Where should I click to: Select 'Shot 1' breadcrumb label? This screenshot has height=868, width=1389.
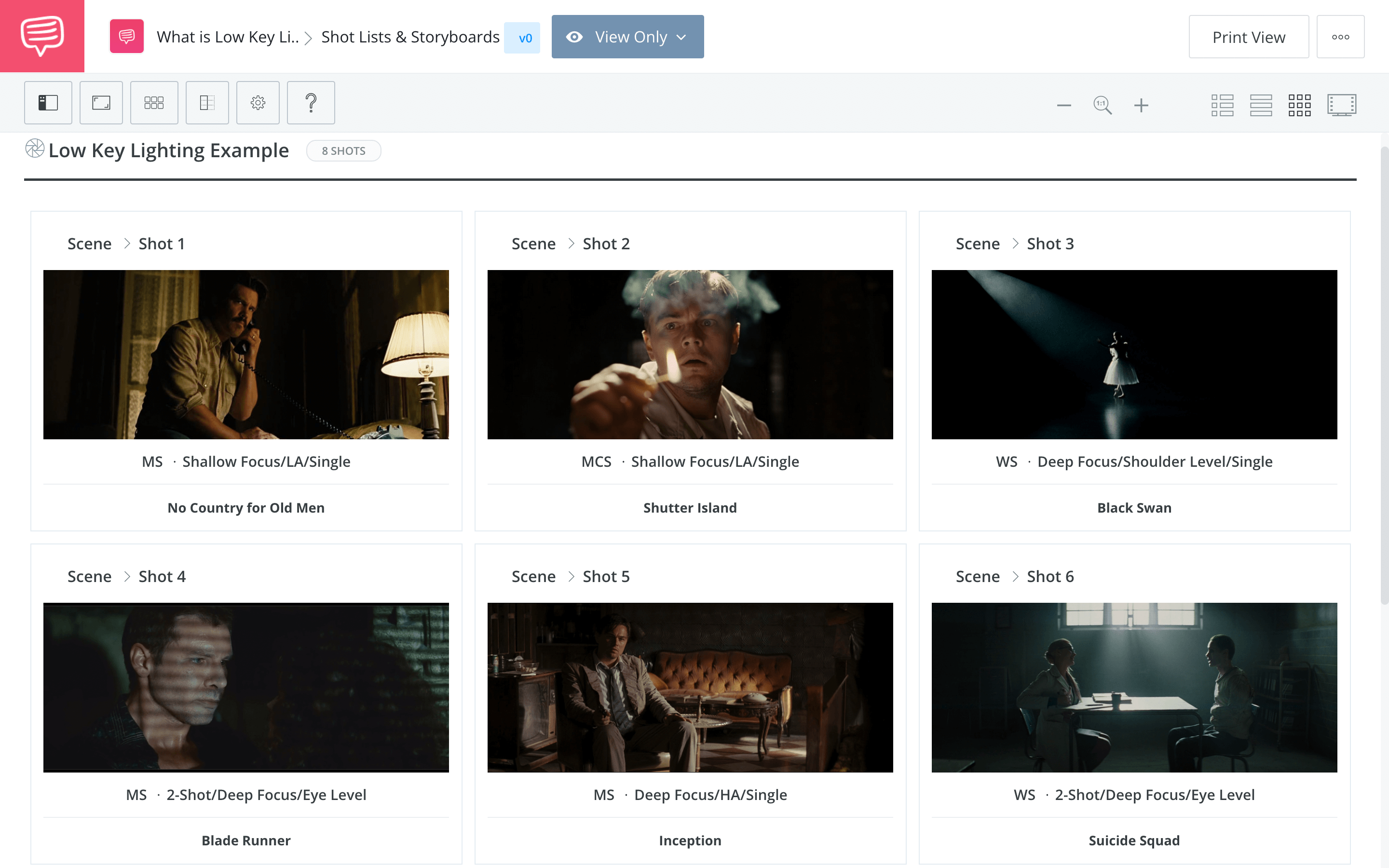point(162,244)
